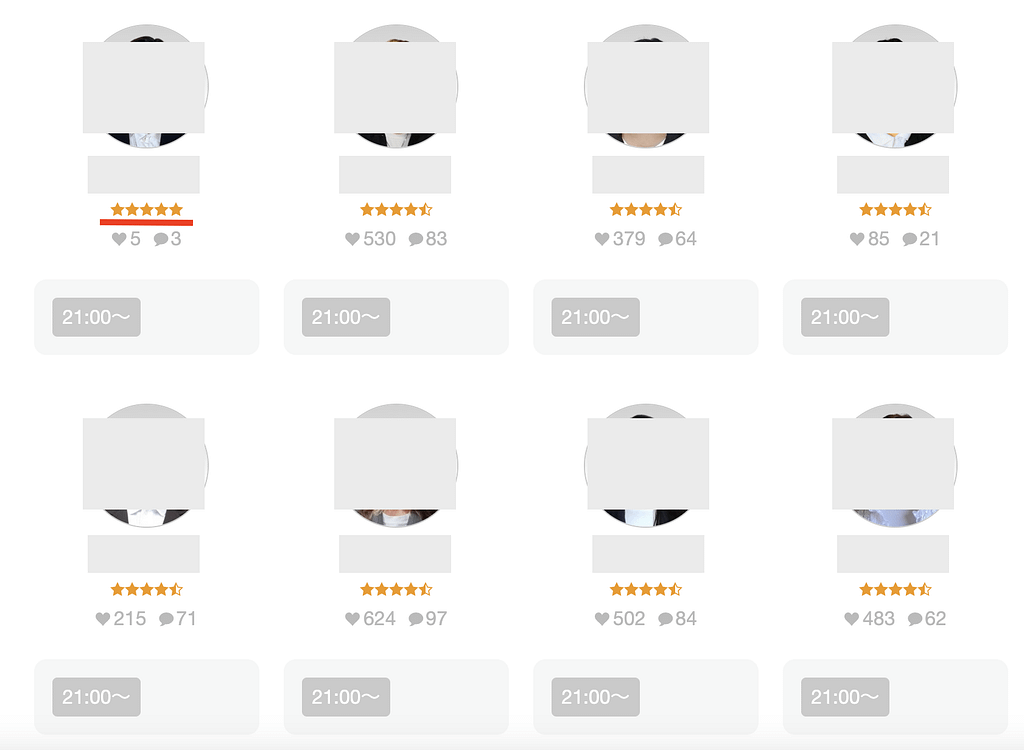Like the profile showing 379 hearts

(x=602, y=239)
